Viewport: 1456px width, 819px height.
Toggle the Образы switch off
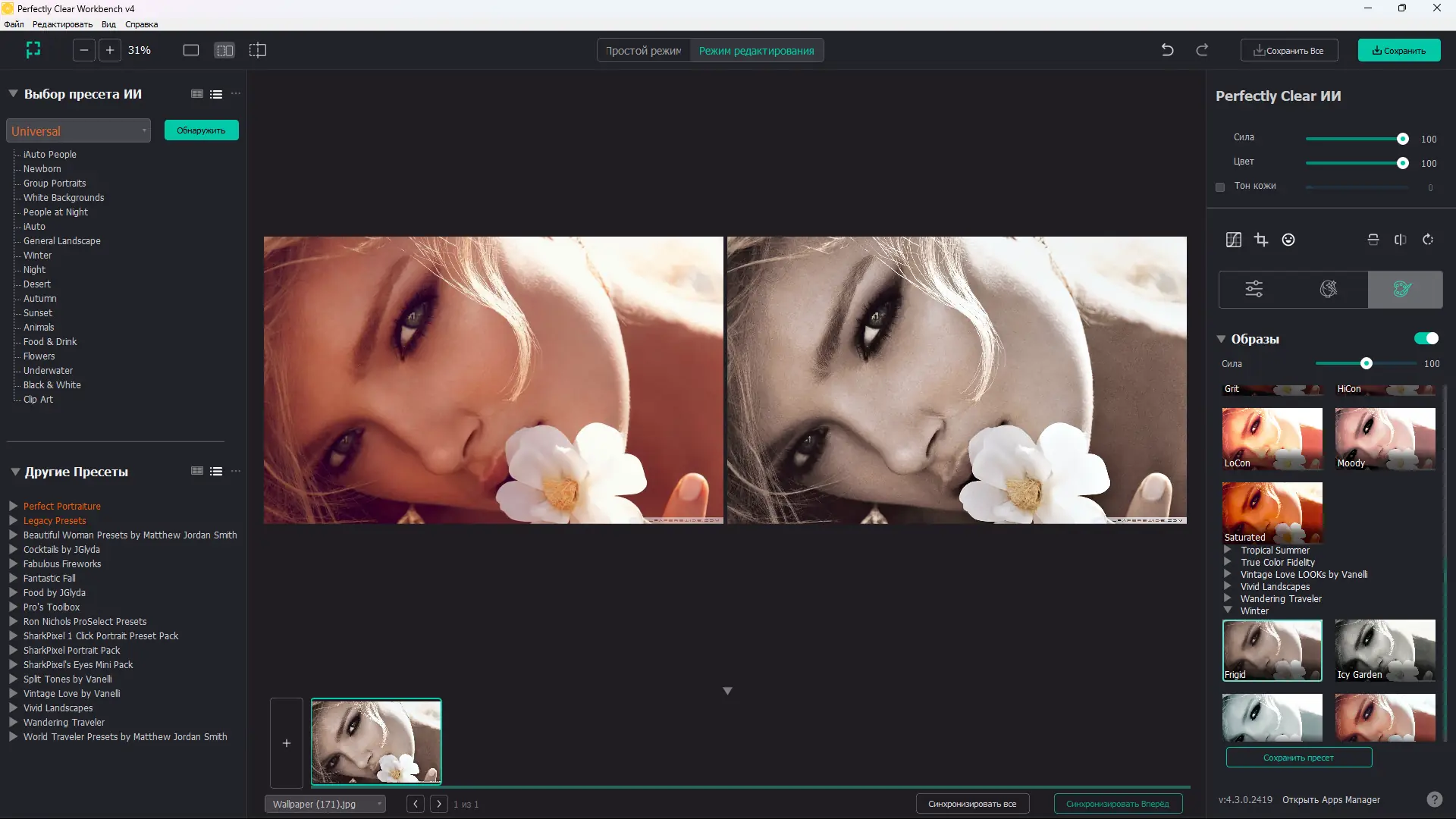tap(1426, 338)
